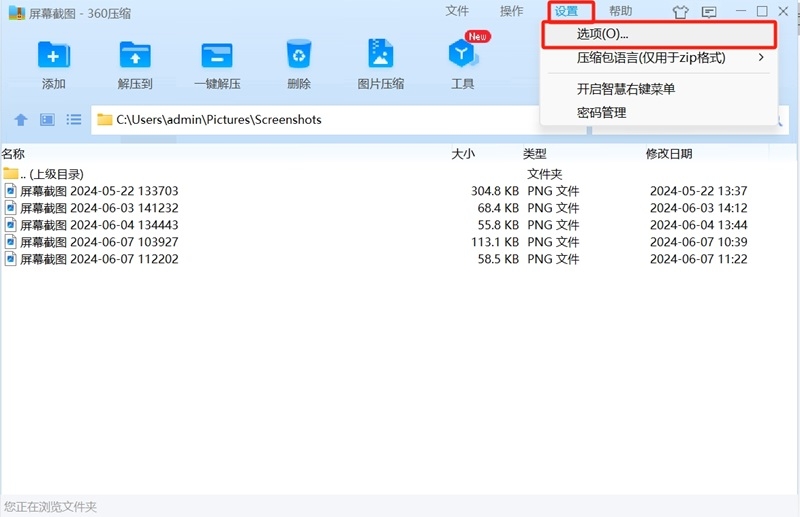Click the 55.8 KB size cell
Screen dimensions: 800x517
[498, 225]
